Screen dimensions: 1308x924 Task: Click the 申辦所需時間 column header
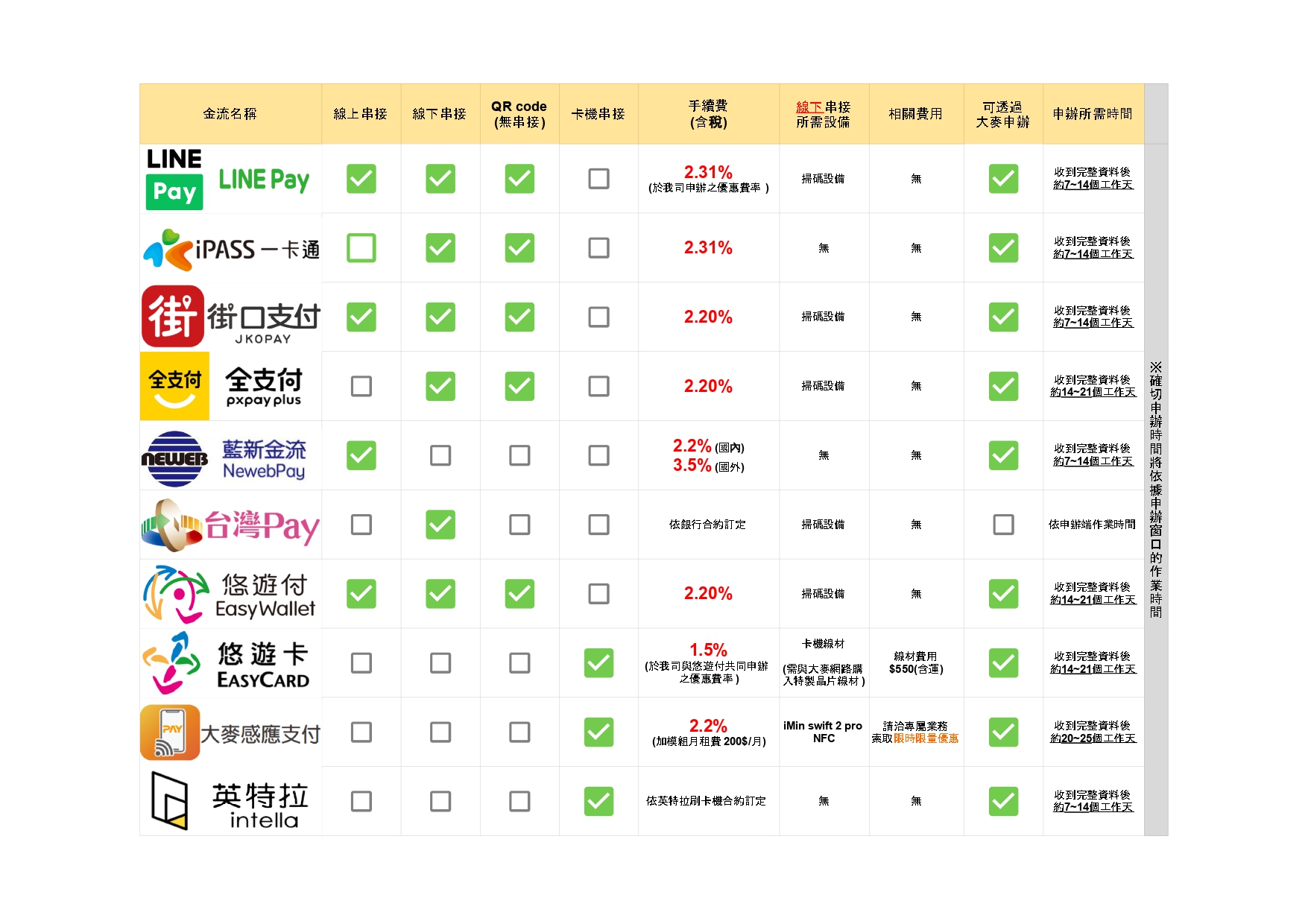[1092, 114]
